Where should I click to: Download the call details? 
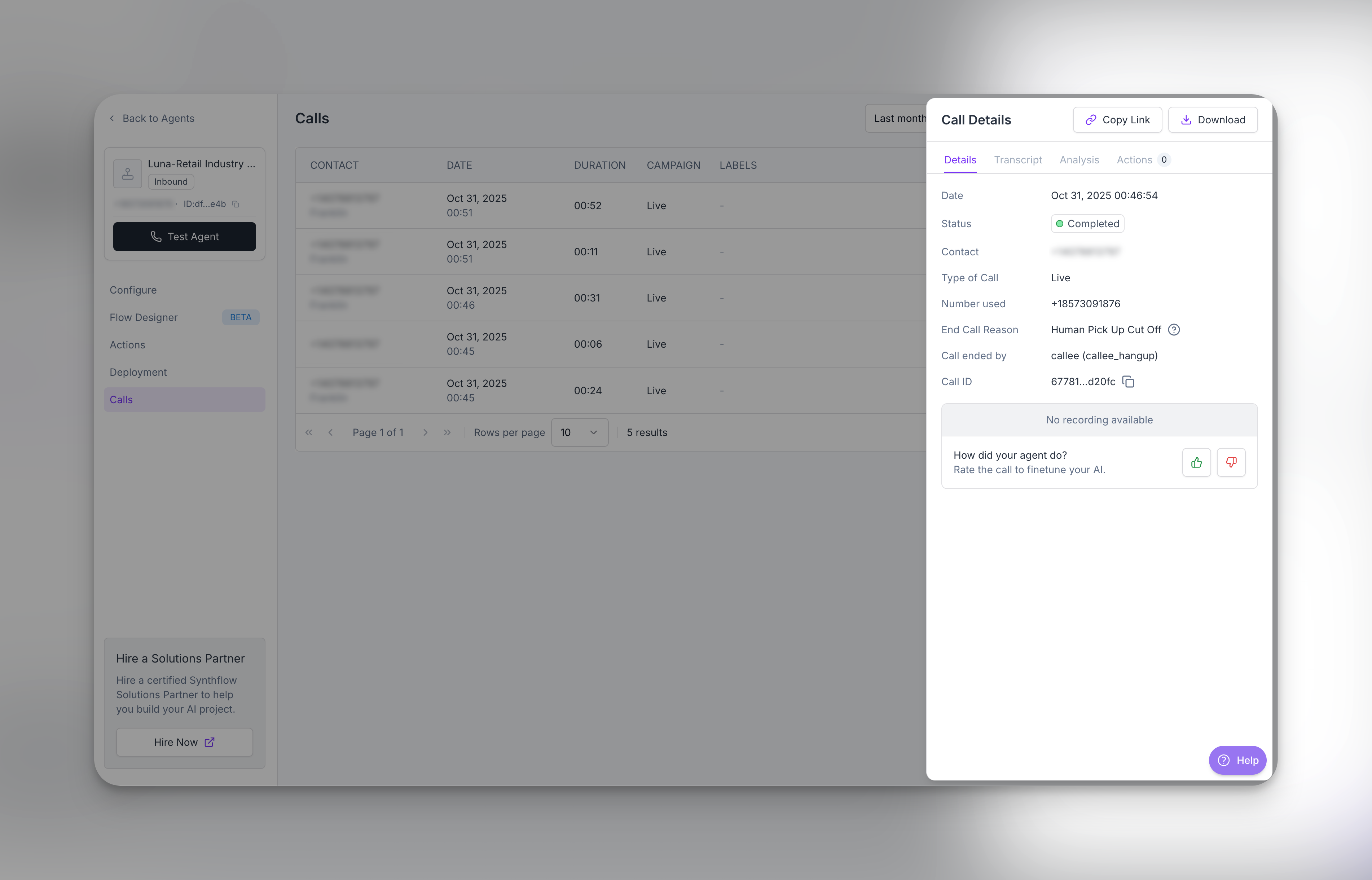coord(1213,120)
